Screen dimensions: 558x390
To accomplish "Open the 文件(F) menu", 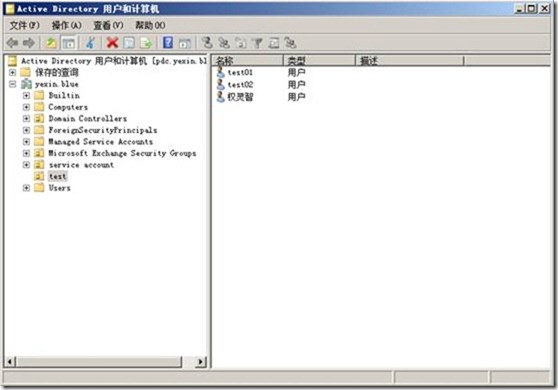I will point(24,25).
